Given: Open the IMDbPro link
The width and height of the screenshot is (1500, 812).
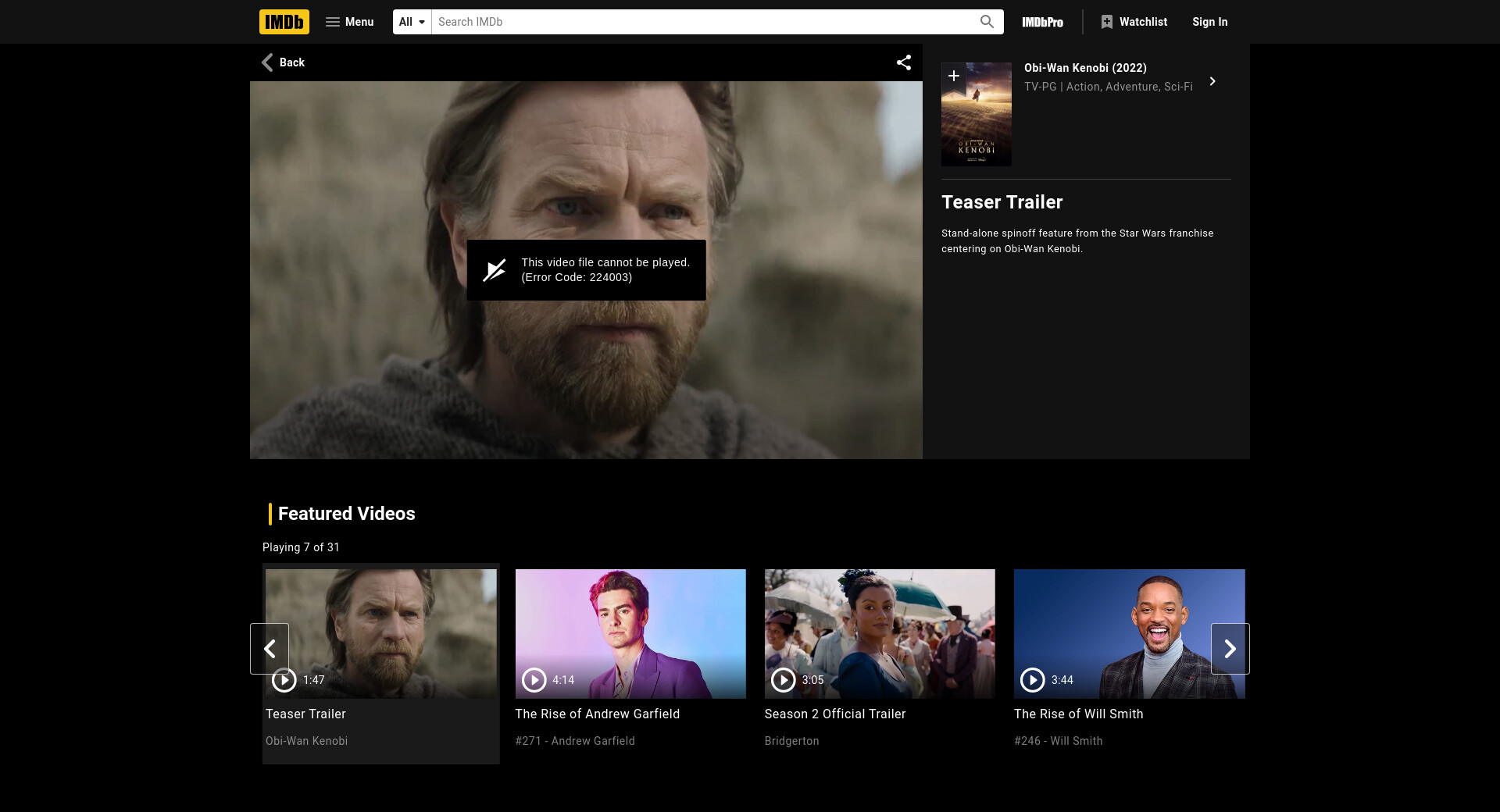Looking at the screenshot, I should click(1042, 22).
